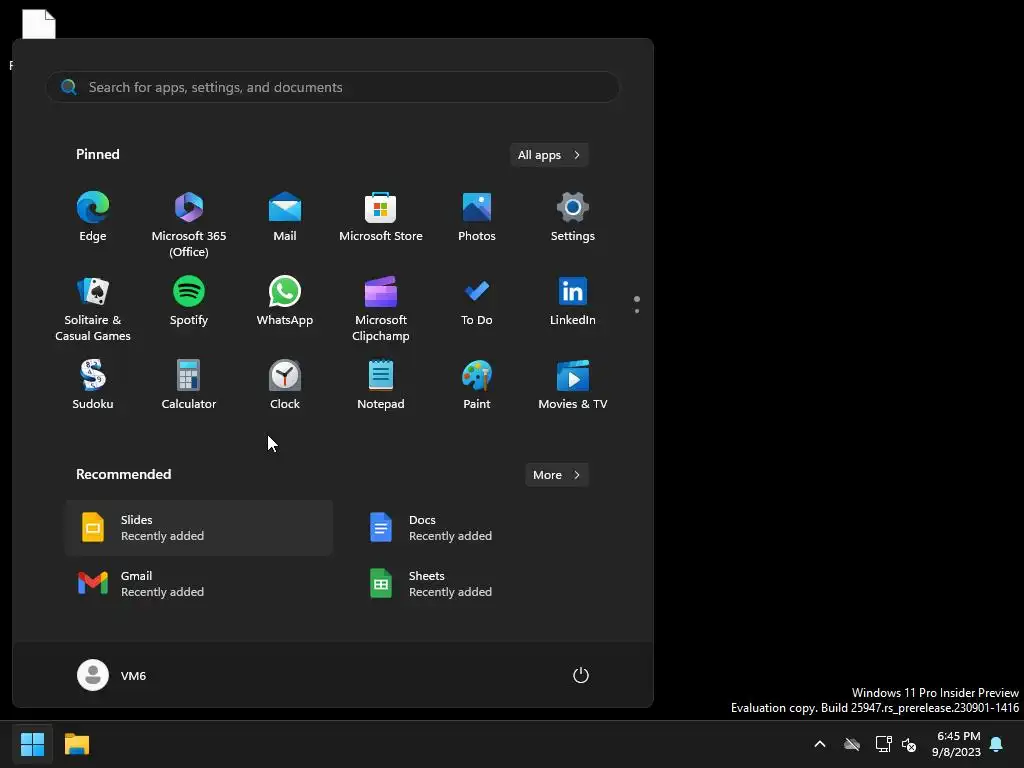Open the VM6 user account menu
Image resolution: width=1024 pixels, height=768 pixels.
[112, 675]
